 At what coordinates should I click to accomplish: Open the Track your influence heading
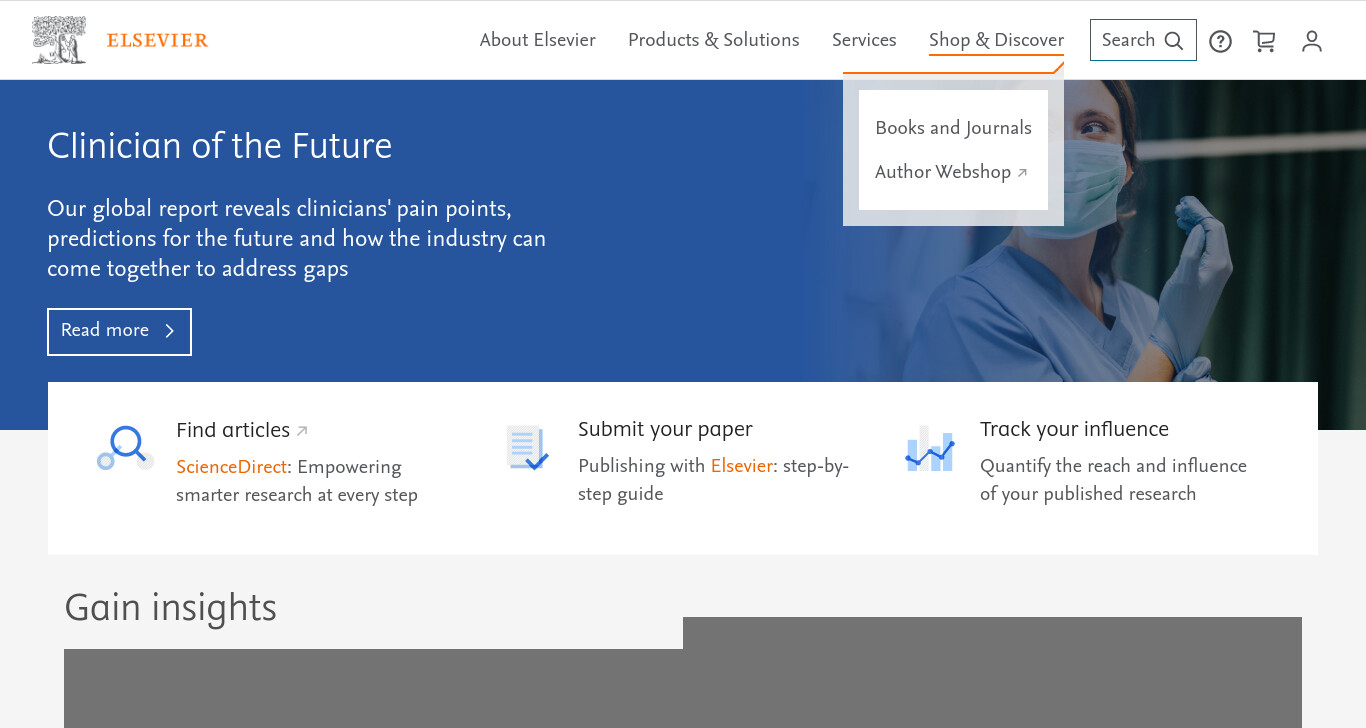(1074, 429)
